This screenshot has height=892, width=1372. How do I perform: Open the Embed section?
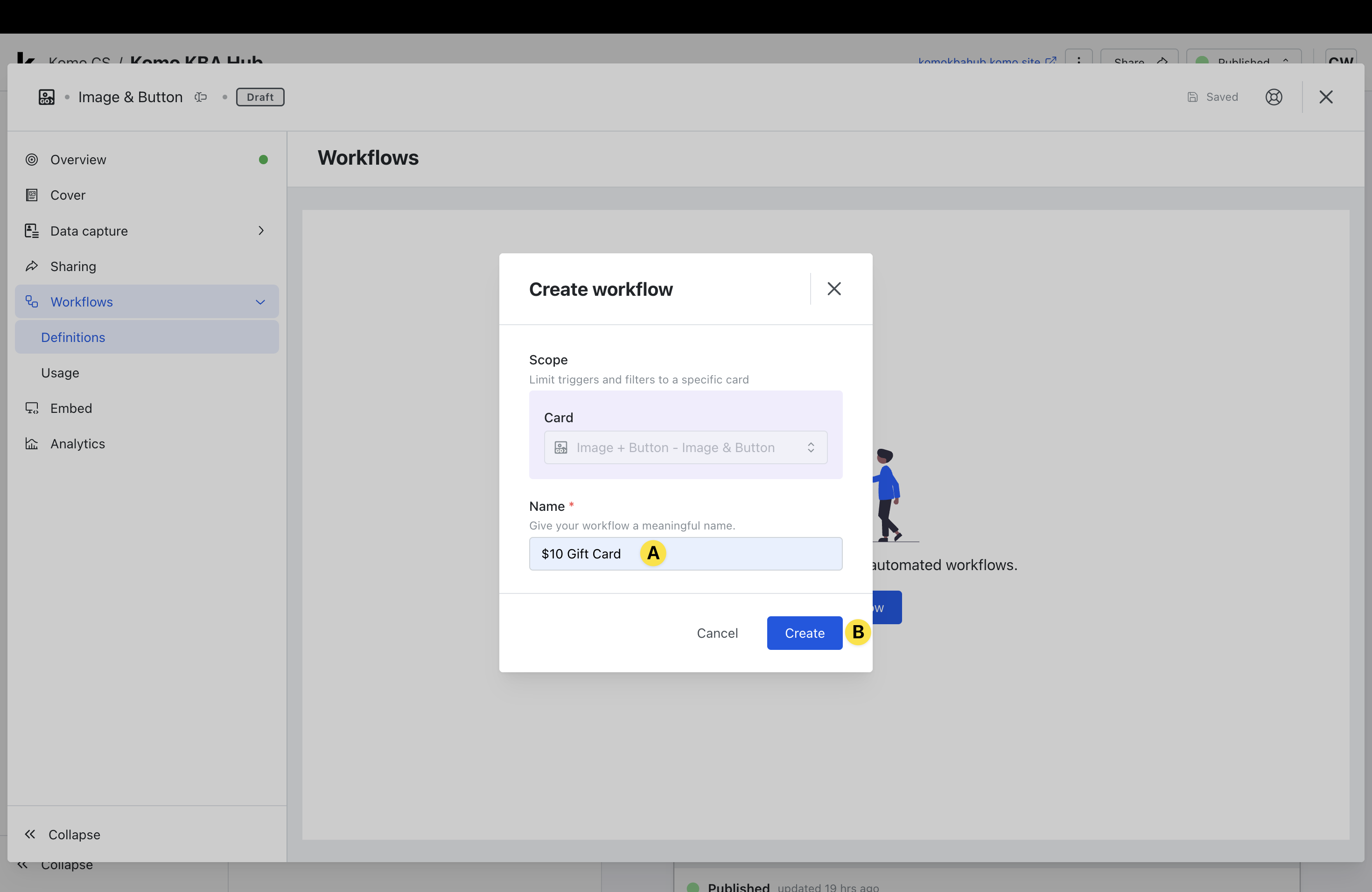pyautogui.click(x=71, y=408)
